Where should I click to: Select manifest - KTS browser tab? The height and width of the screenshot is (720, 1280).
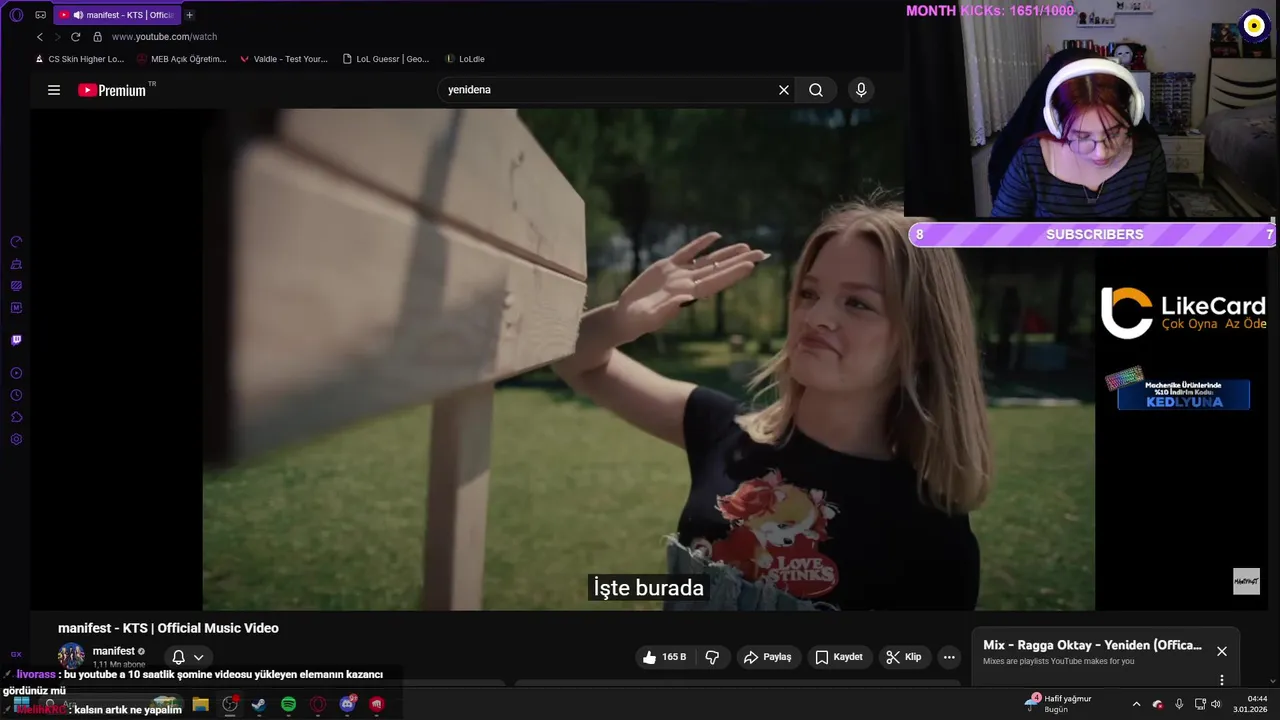coord(115,15)
